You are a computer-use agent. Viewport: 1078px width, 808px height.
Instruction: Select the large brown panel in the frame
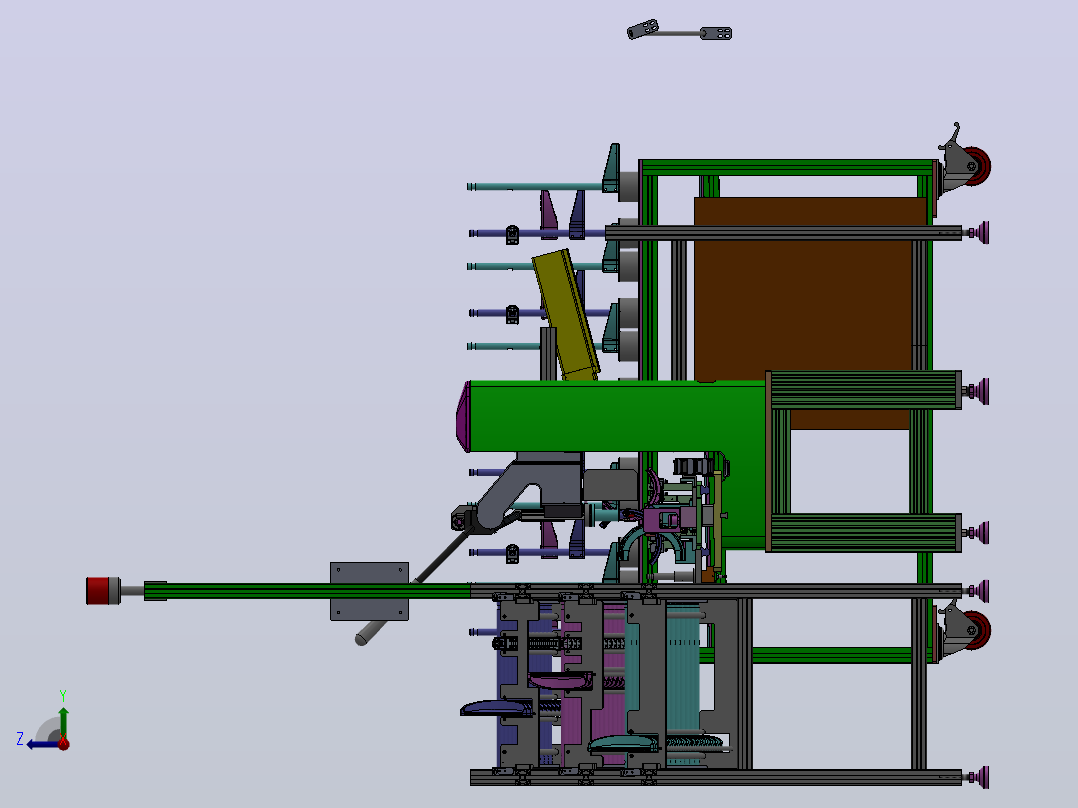pyautogui.click(x=804, y=303)
